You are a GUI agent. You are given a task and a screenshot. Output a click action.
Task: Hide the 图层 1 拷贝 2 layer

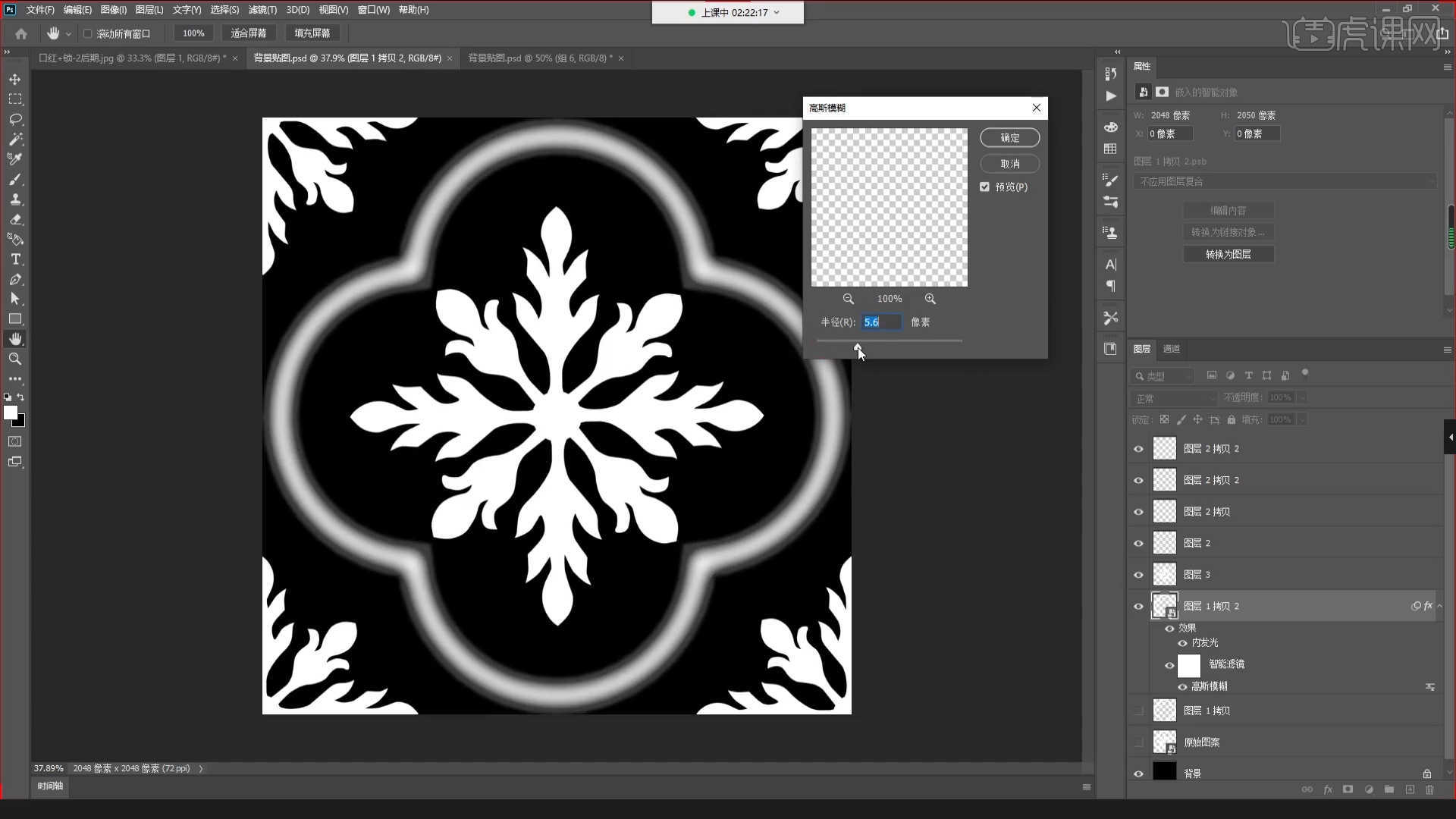pyautogui.click(x=1138, y=606)
